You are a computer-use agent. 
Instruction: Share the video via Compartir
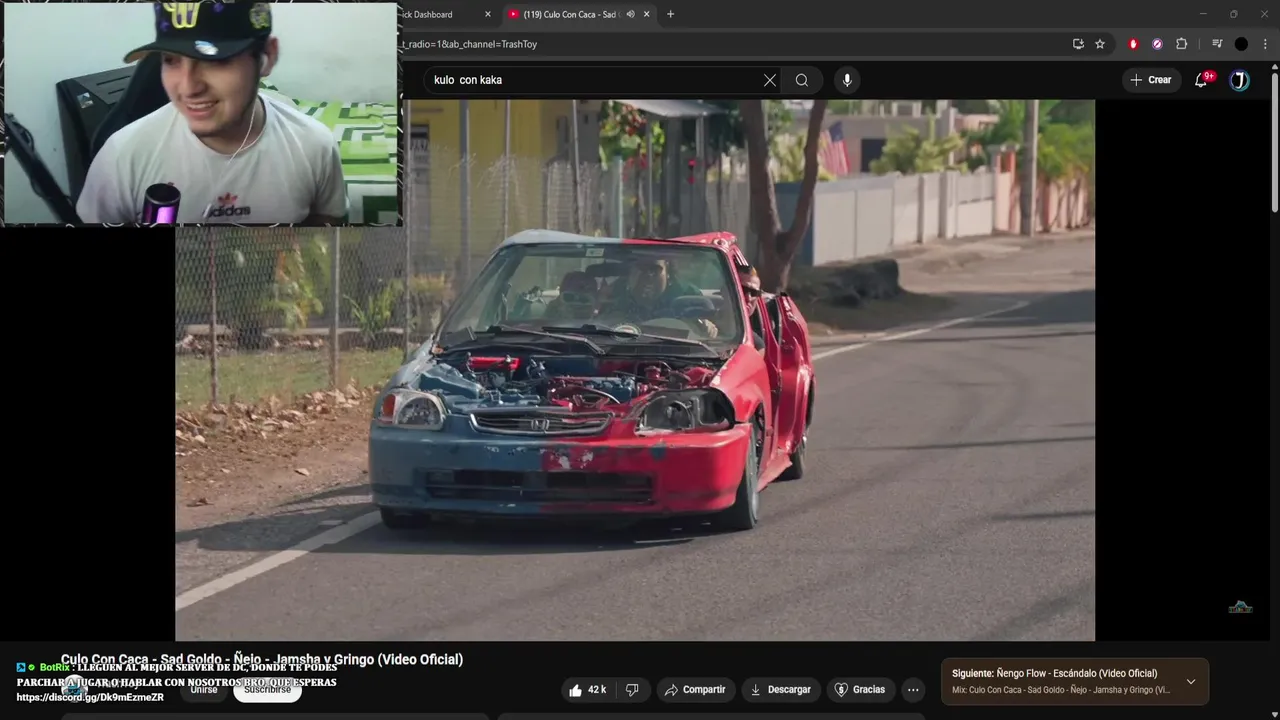coord(695,690)
